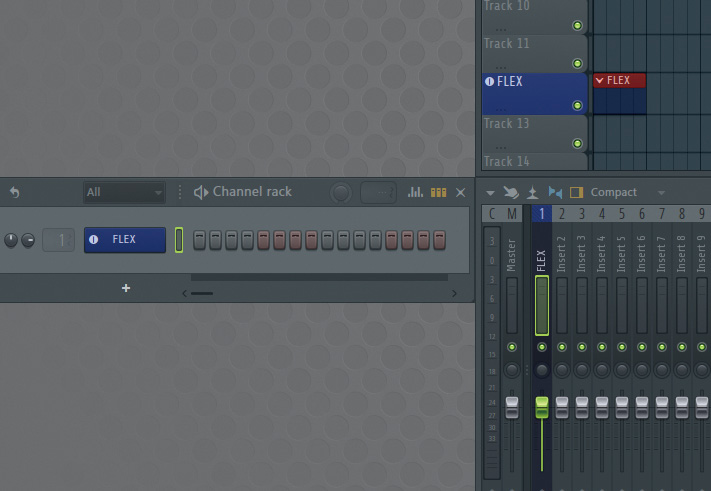Screen dimensions: 711x491
Task: Click Channel rack scroll left arrow
Action: 185,294
